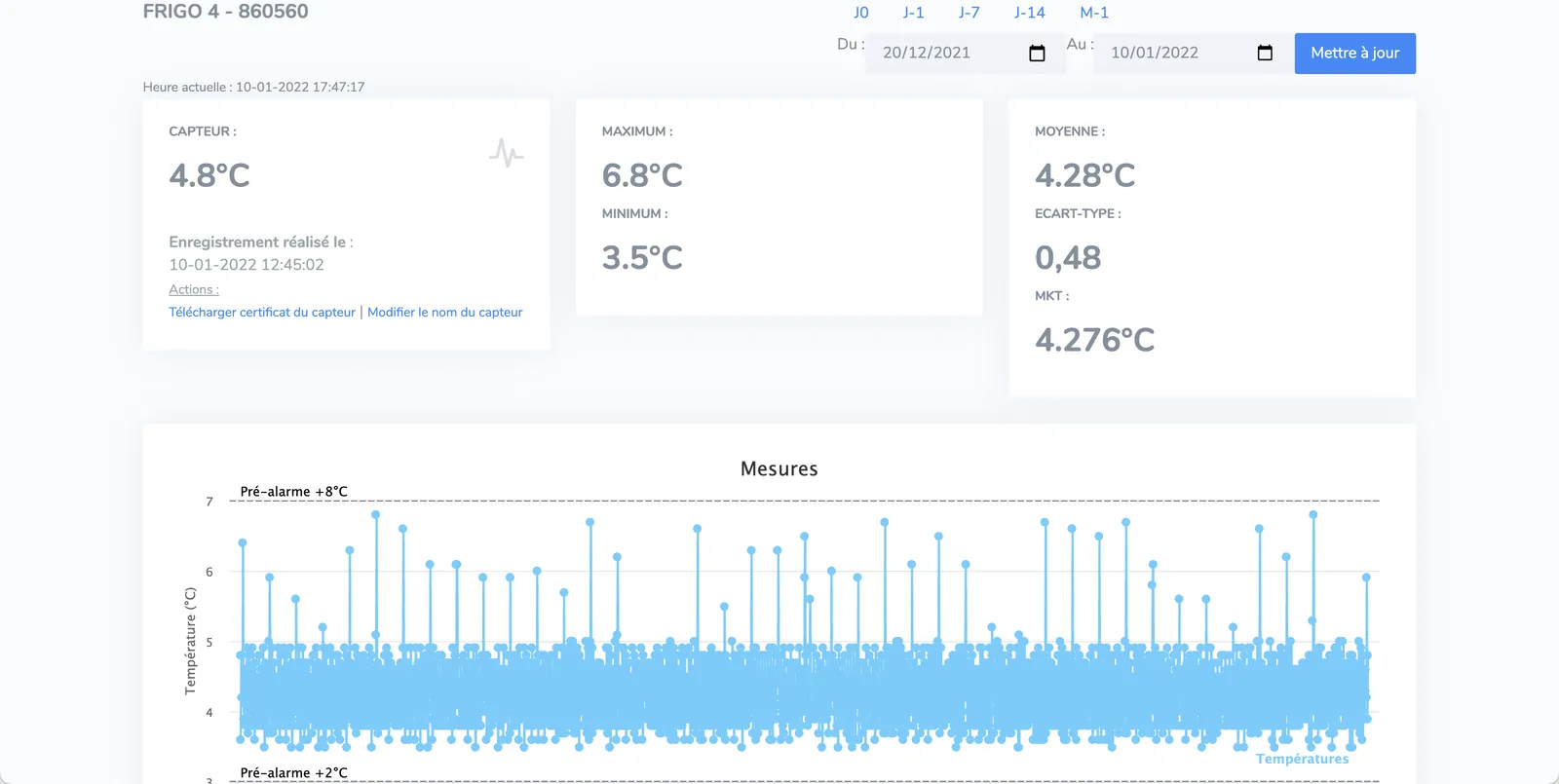Click the standard deviation value 0,48

1068,258
